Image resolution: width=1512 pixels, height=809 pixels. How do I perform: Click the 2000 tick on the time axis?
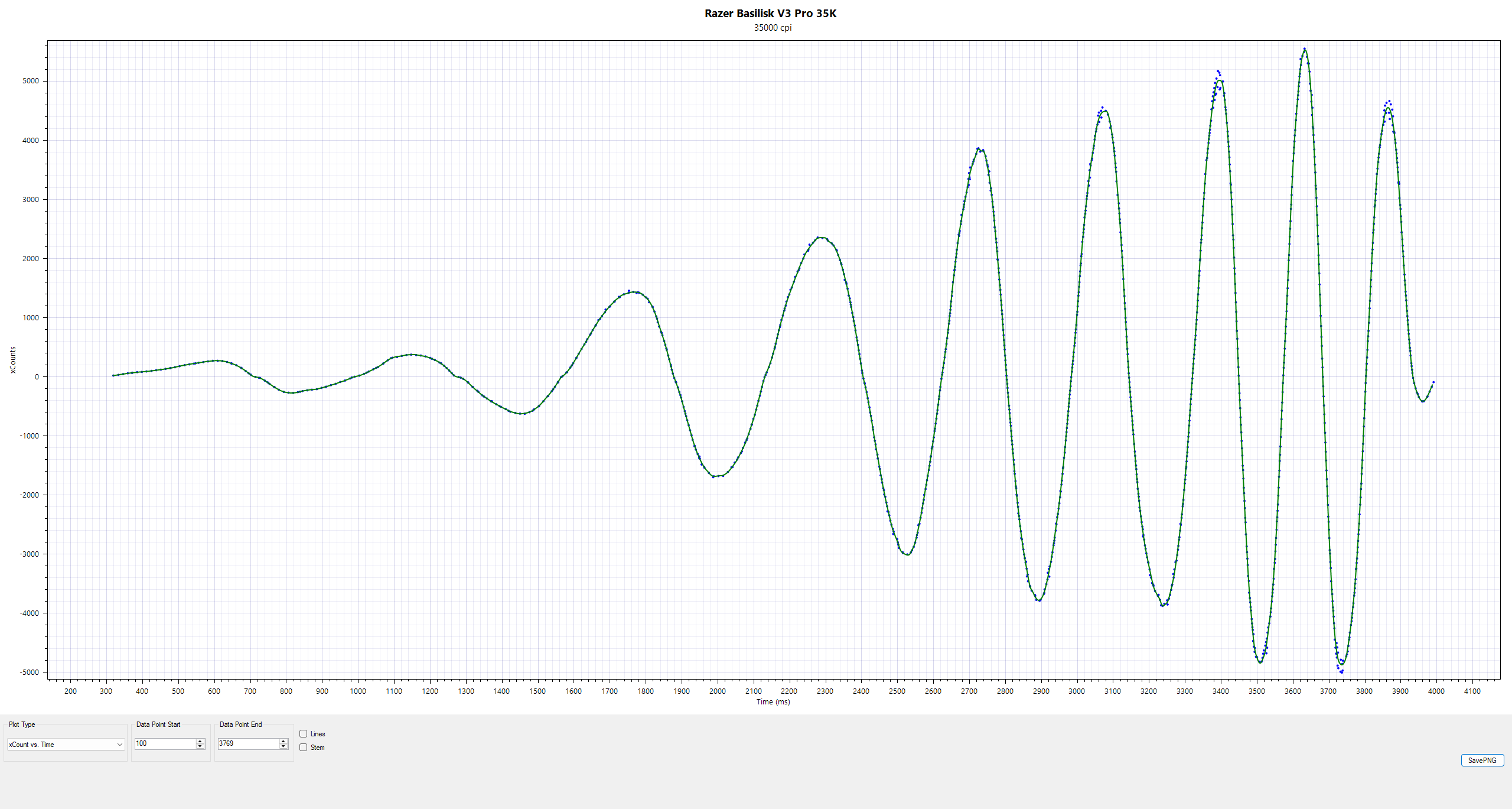coord(717,691)
